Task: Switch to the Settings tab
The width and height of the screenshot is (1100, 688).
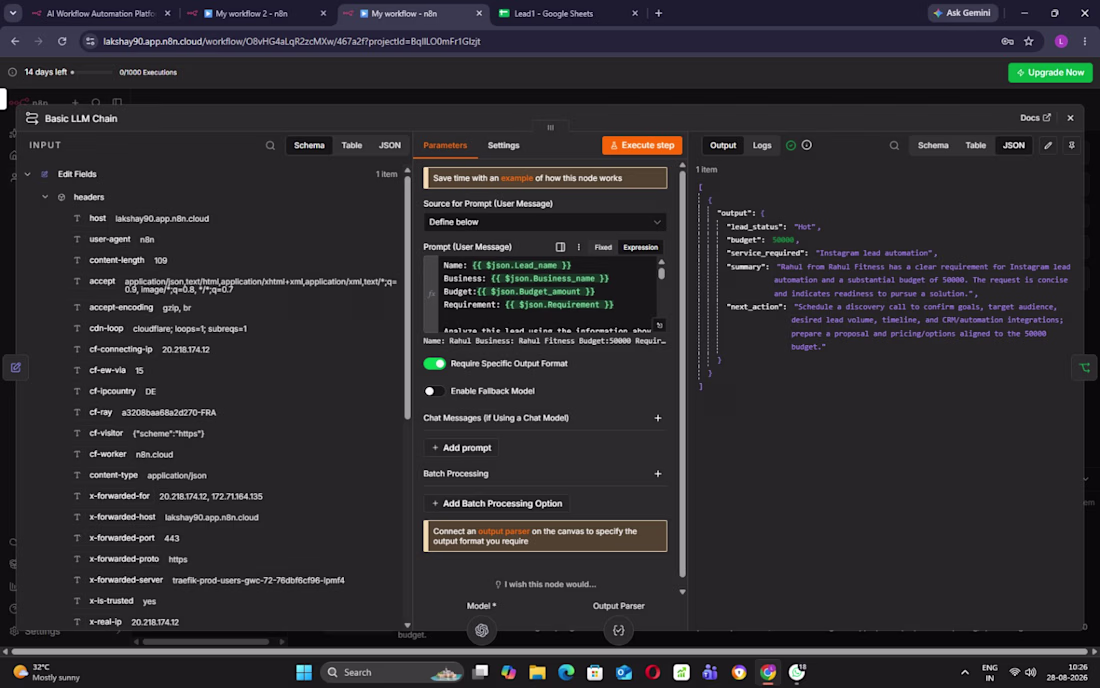Action: (503, 145)
